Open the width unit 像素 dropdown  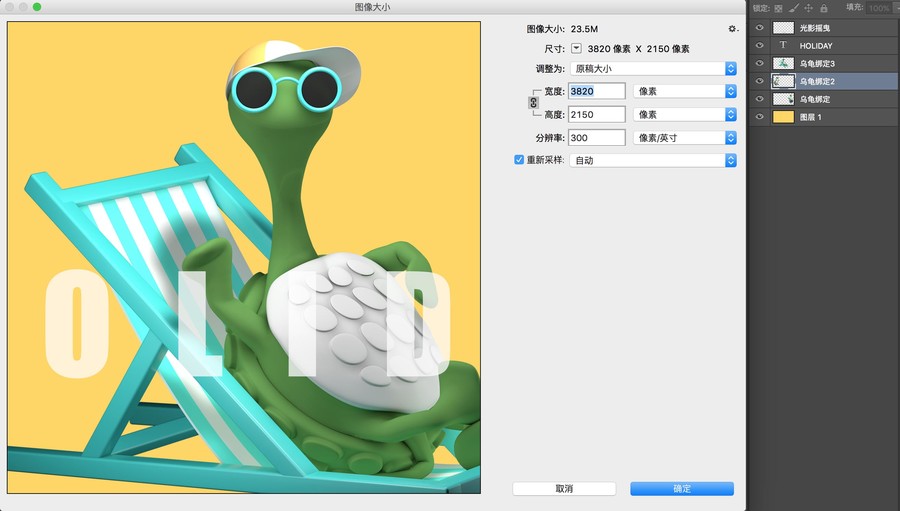point(685,91)
